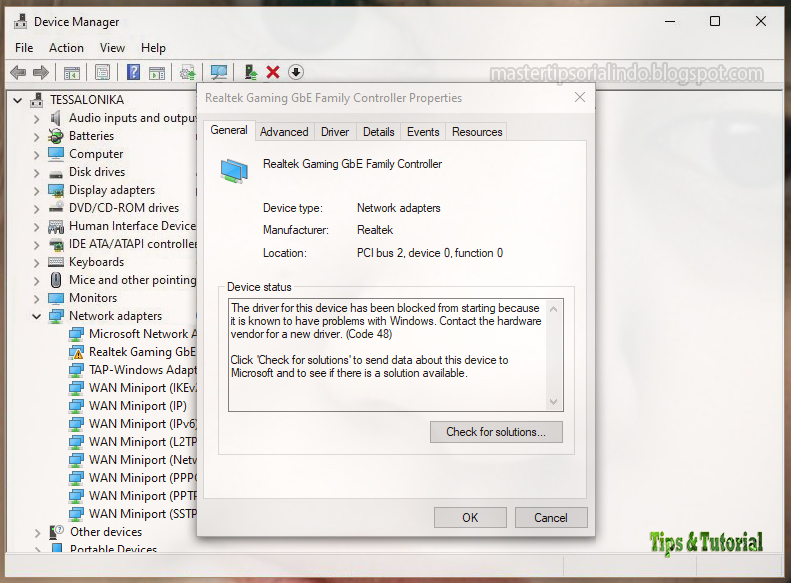
Task: Click the Mice pointing devices icon
Action: click(56, 280)
